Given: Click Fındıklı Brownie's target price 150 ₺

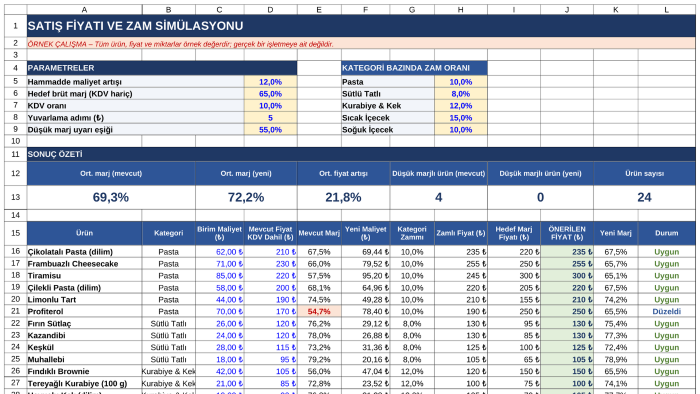Looking at the screenshot, I should pos(514,371).
